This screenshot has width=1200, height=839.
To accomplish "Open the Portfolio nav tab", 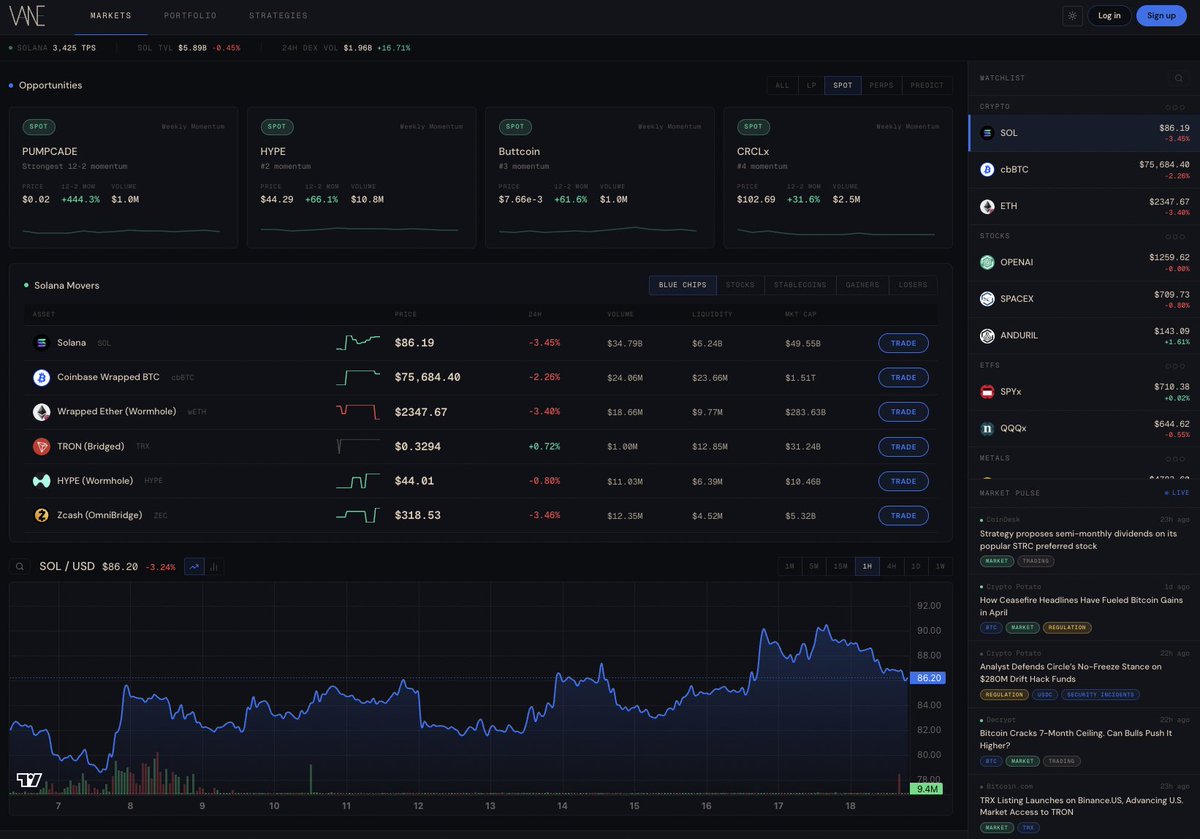I will tap(190, 16).
